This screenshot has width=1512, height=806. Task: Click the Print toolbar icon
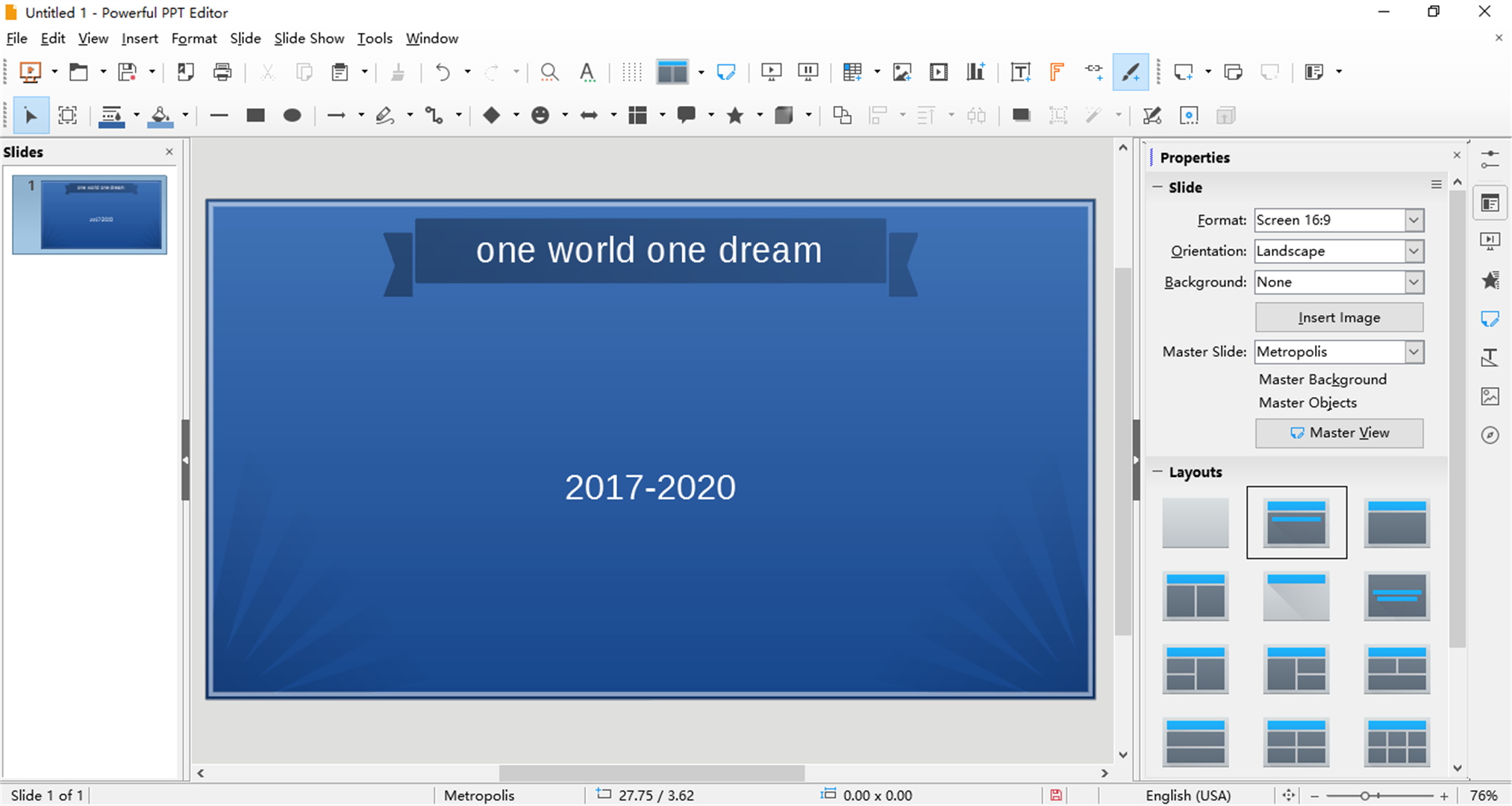click(222, 72)
